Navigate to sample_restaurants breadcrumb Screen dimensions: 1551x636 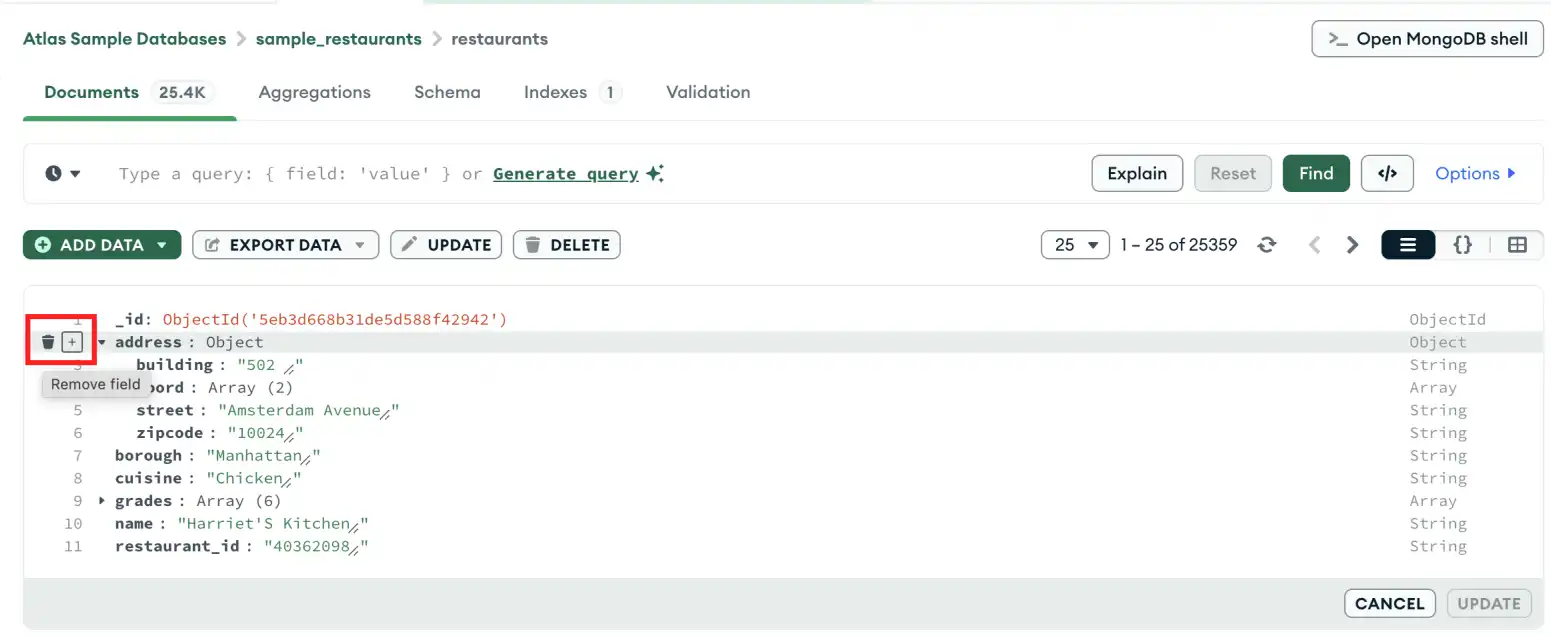click(x=339, y=39)
